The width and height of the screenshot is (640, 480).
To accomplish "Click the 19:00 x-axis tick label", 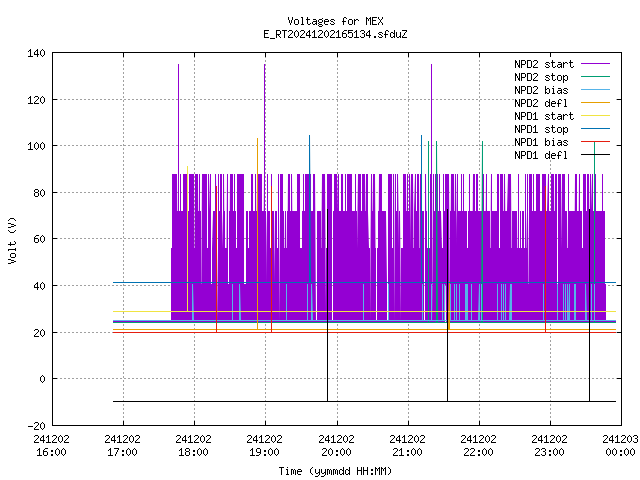I will (264, 452).
